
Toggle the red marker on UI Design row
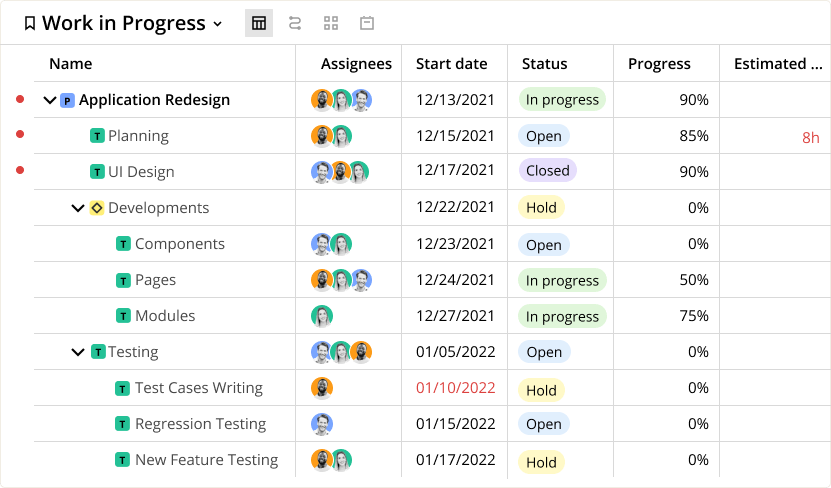19,171
